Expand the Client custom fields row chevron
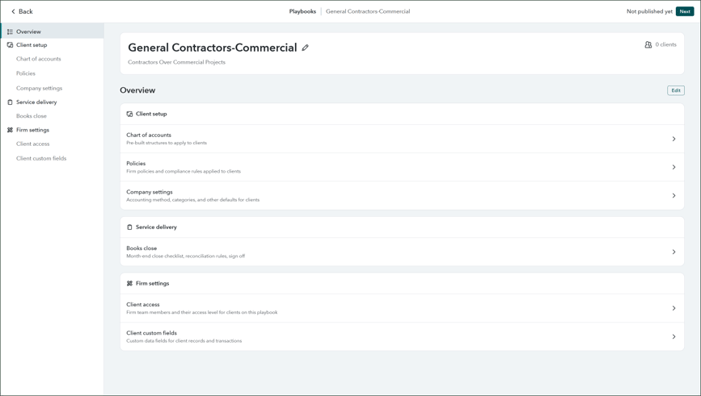Image resolution: width=701 pixels, height=396 pixels. [674, 337]
